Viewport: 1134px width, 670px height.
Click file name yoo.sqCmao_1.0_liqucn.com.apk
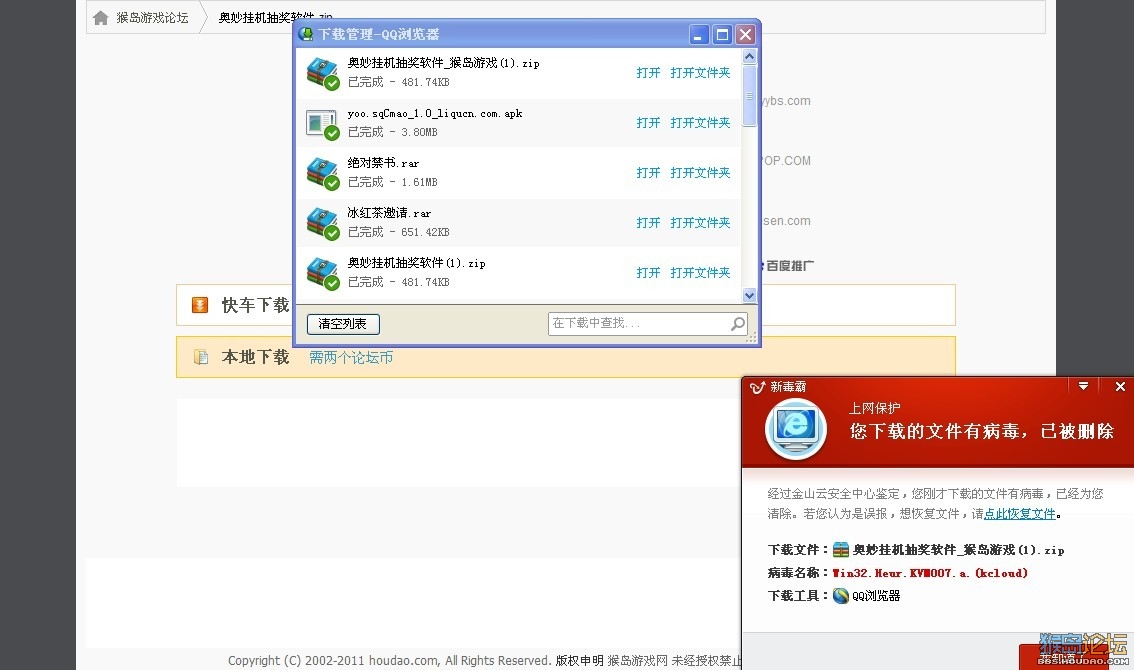tap(435, 114)
